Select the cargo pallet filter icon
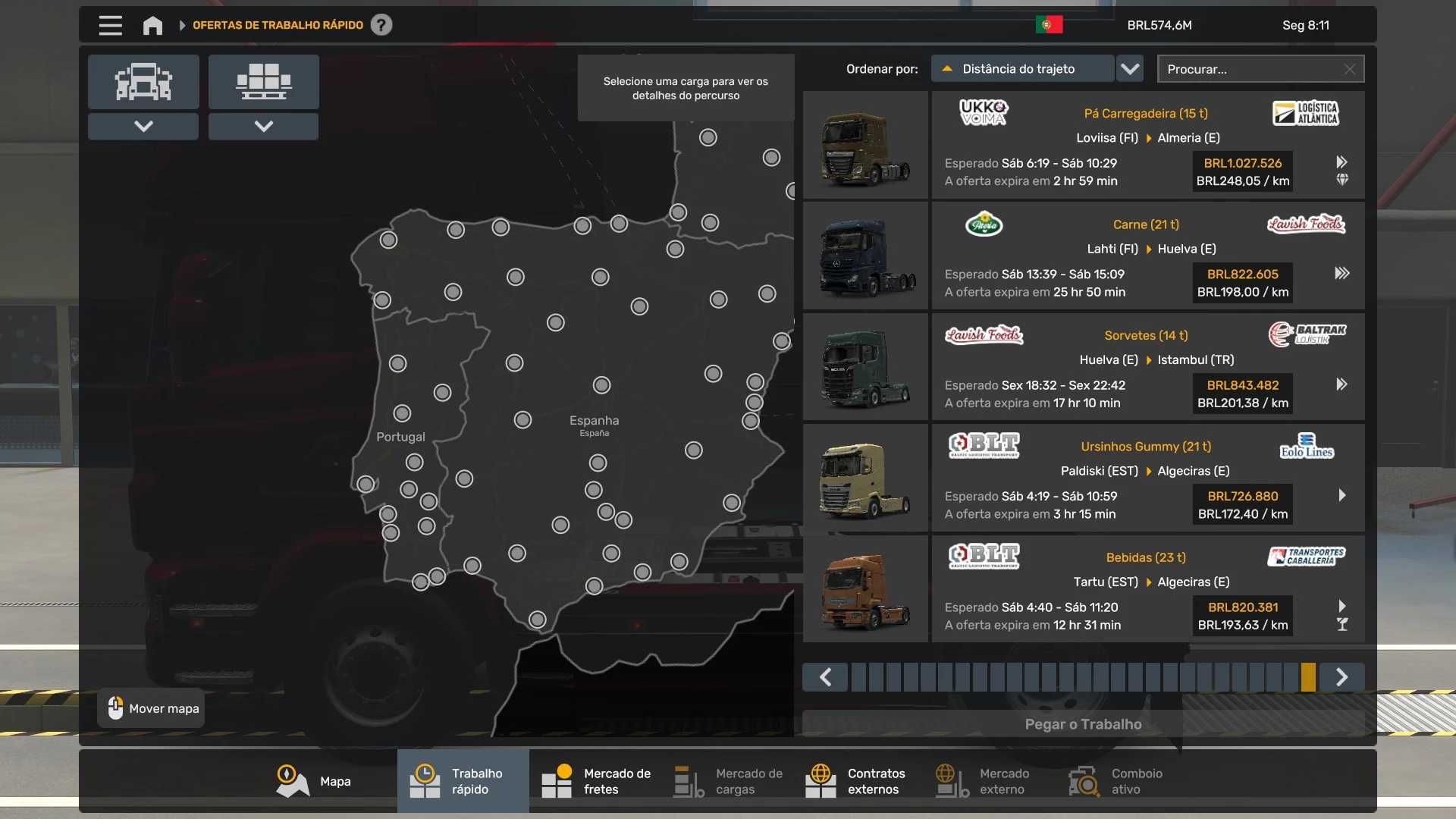The image size is (1456, 819). click(x=263, y=81)
